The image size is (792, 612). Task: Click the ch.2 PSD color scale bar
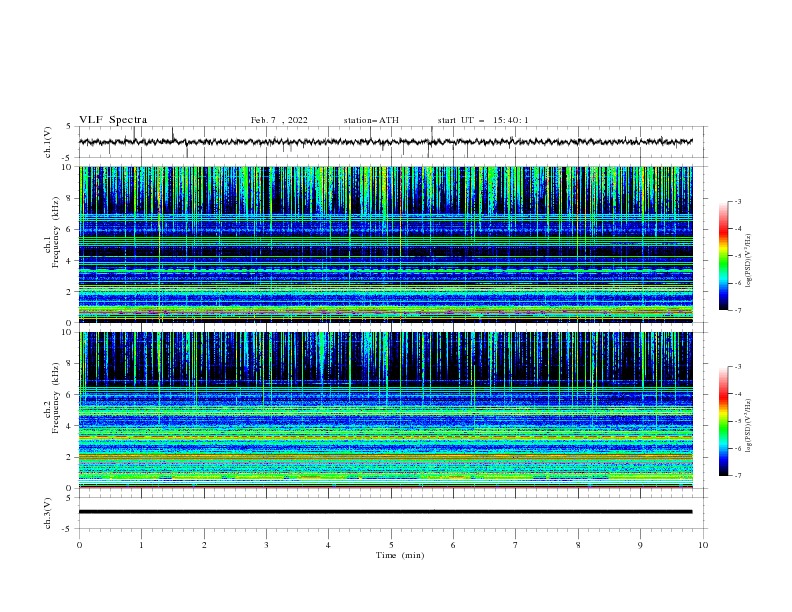pos(723,421)
